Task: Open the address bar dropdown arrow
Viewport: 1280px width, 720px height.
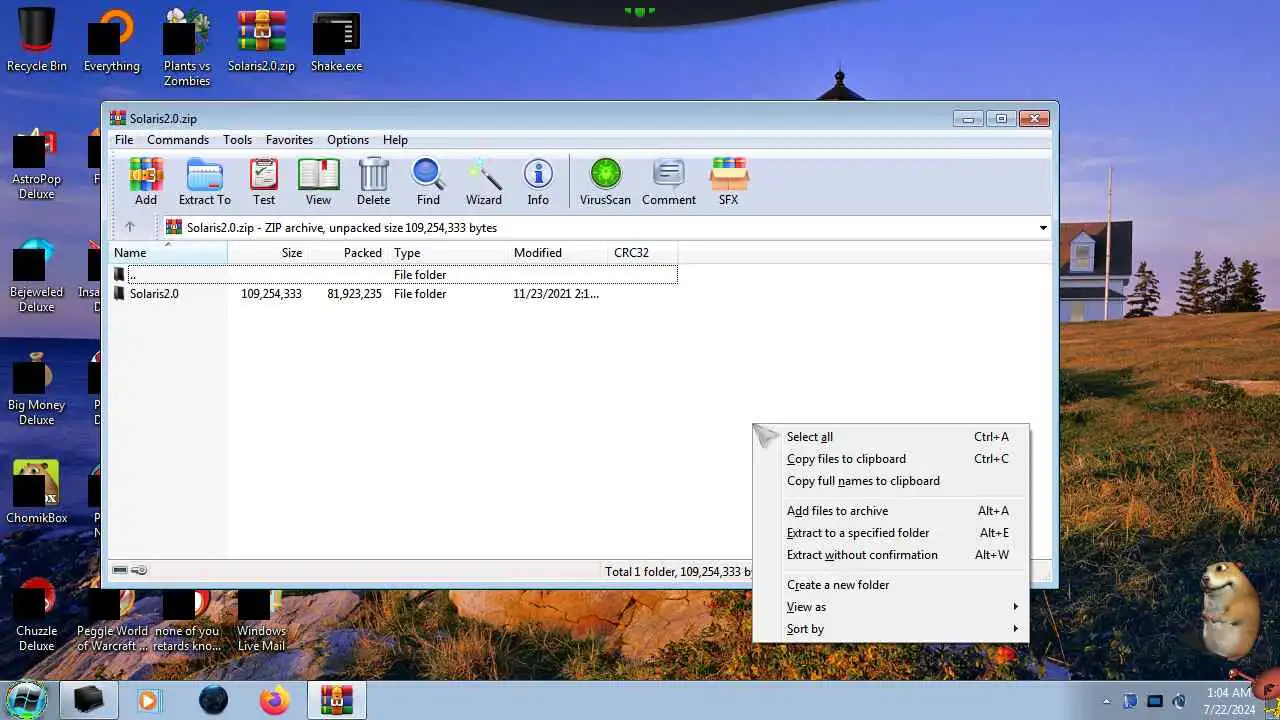Action: pos(1043,228)
